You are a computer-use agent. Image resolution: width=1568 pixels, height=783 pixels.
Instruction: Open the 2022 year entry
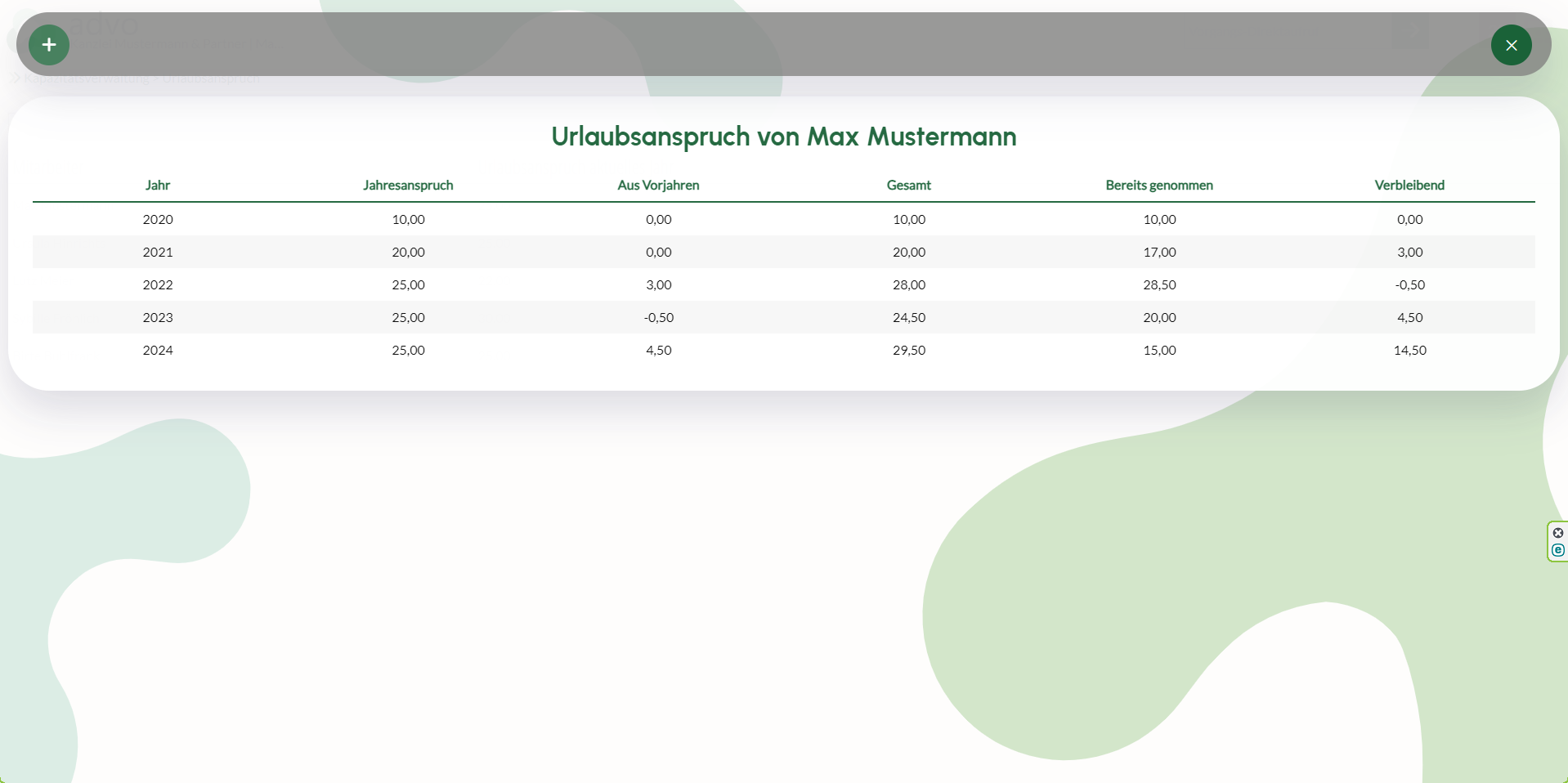pyautogui.click(x=158, y=285)
